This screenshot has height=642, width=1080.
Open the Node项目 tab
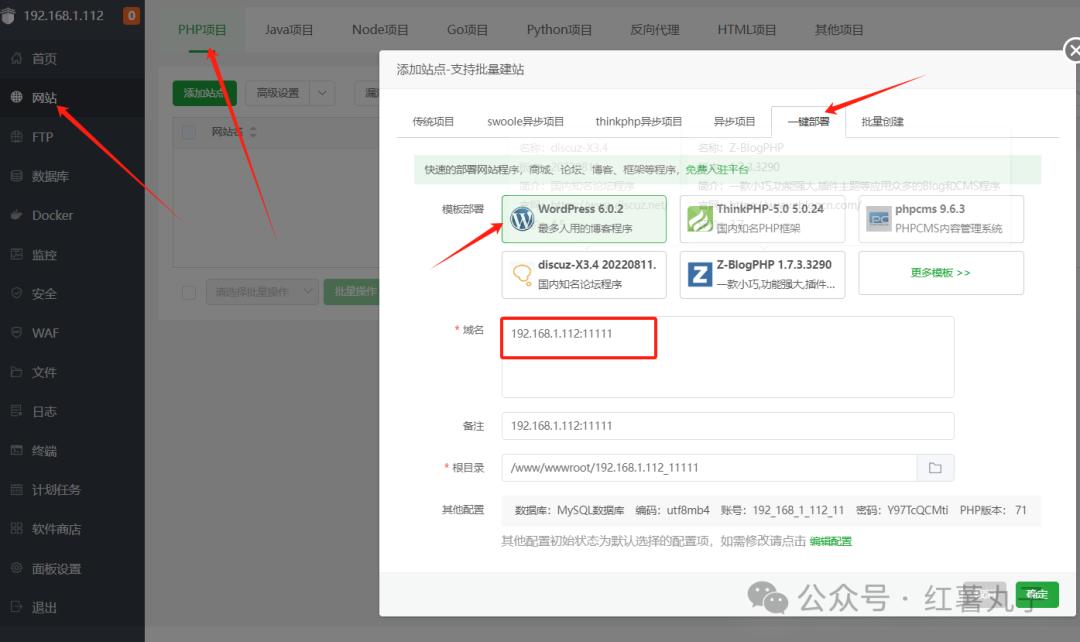coord(380,30)
